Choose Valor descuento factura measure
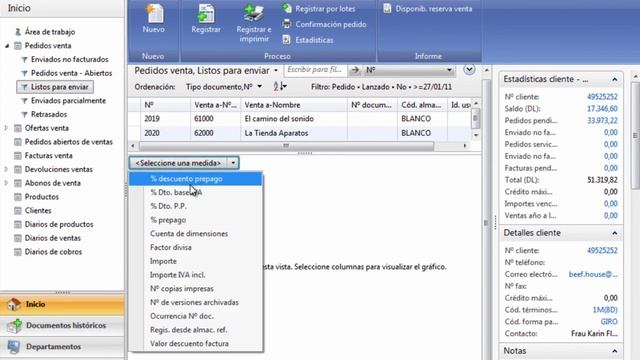Screen dimensions: 640x360 (189, 344)
